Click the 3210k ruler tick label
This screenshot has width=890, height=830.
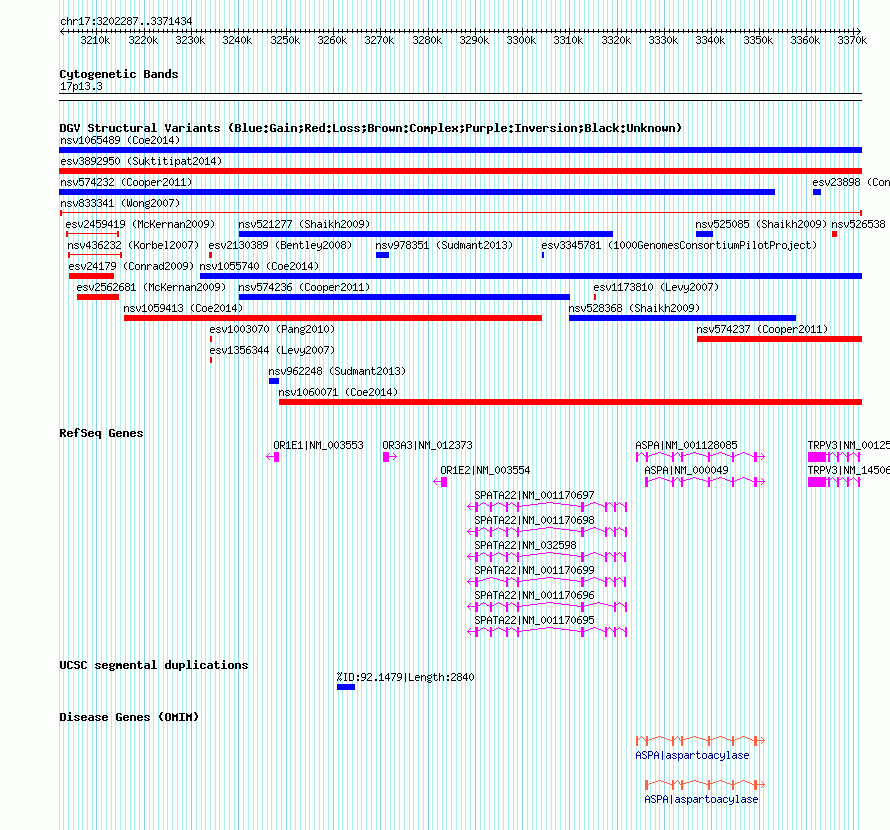pyautogui.click(x=95, y=40)
